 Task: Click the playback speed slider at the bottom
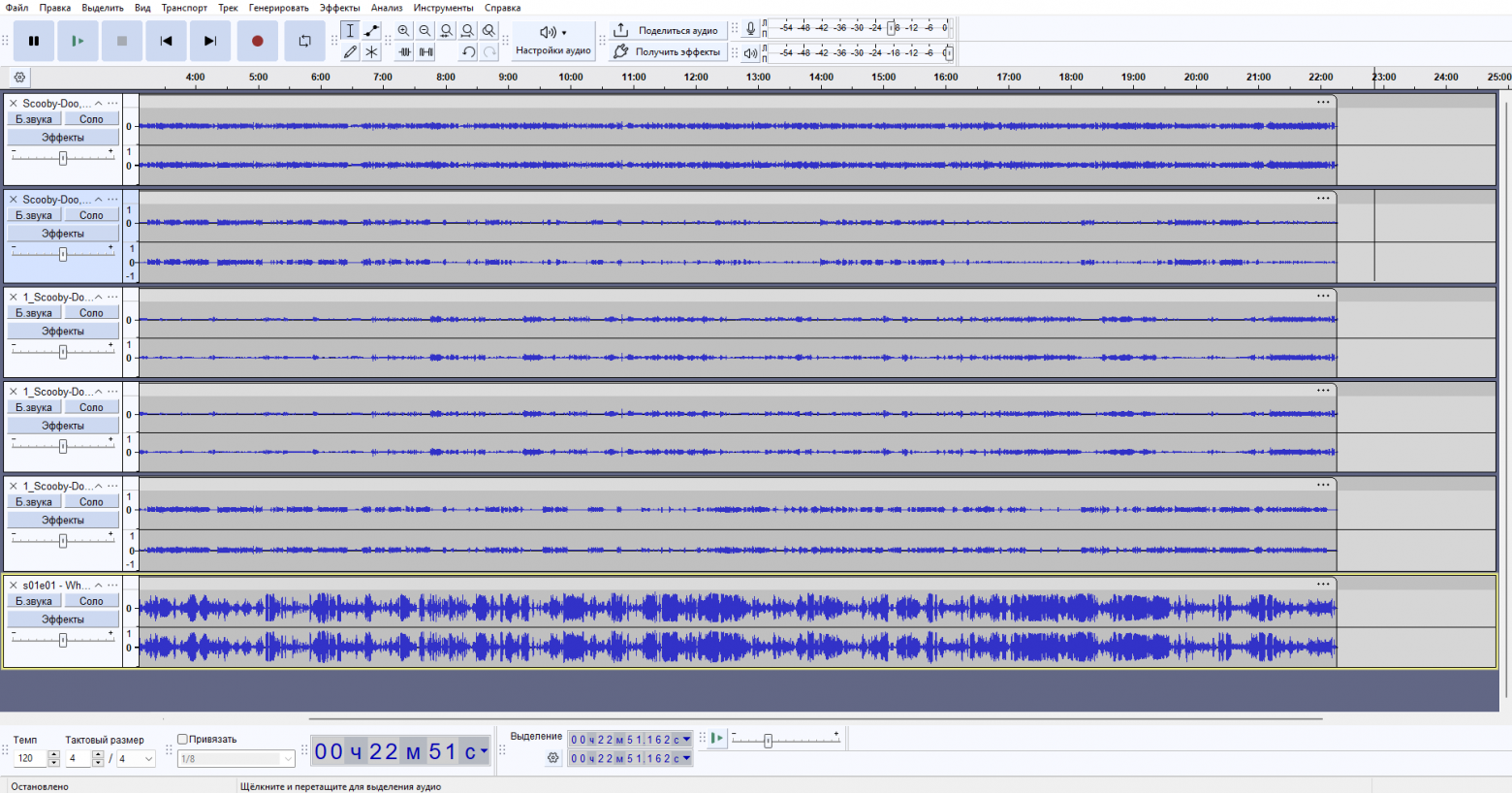click(x=768, y=741)
